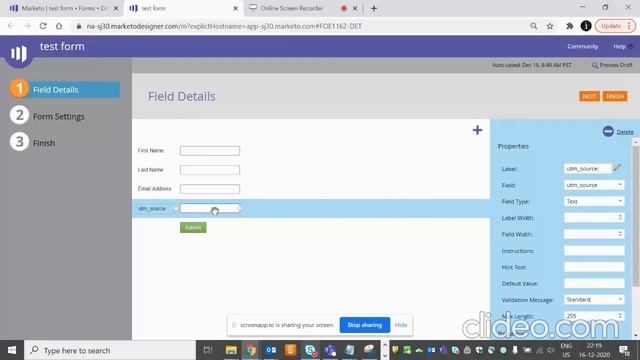Go to step 1 Field Details
The width and height of the screenshot is (640, 360).
point(65,89)
